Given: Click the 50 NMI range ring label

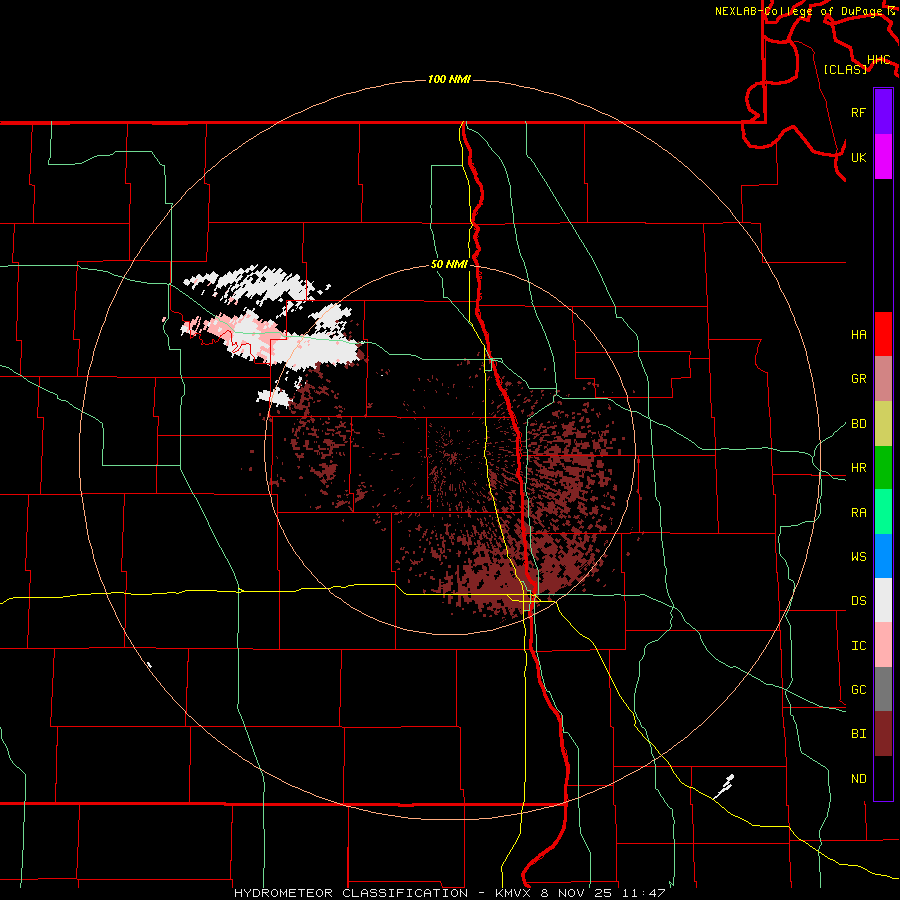Looking at the screenshot, I should tap(449, 264).
